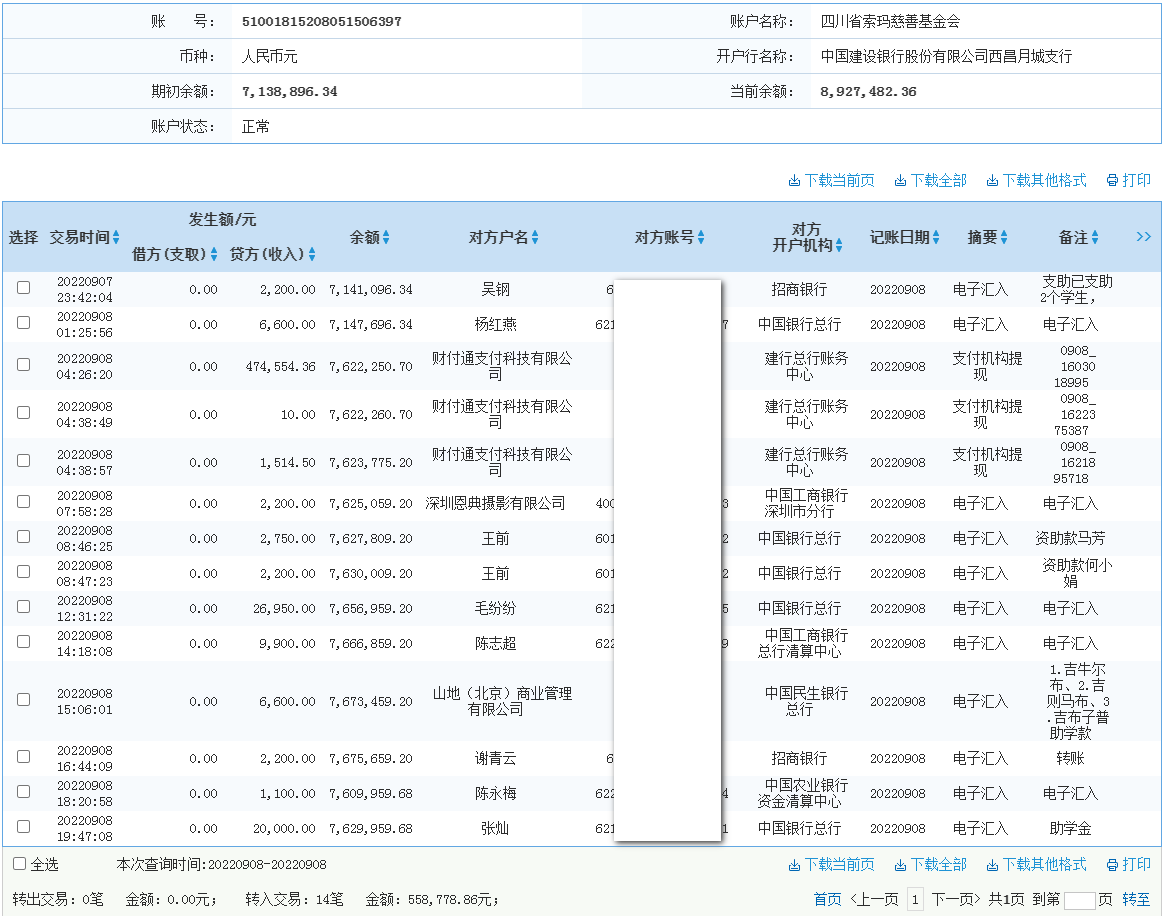Expand more columns with double-chevron
This screenshot has height=916, width=1163.
point(1144,237)
